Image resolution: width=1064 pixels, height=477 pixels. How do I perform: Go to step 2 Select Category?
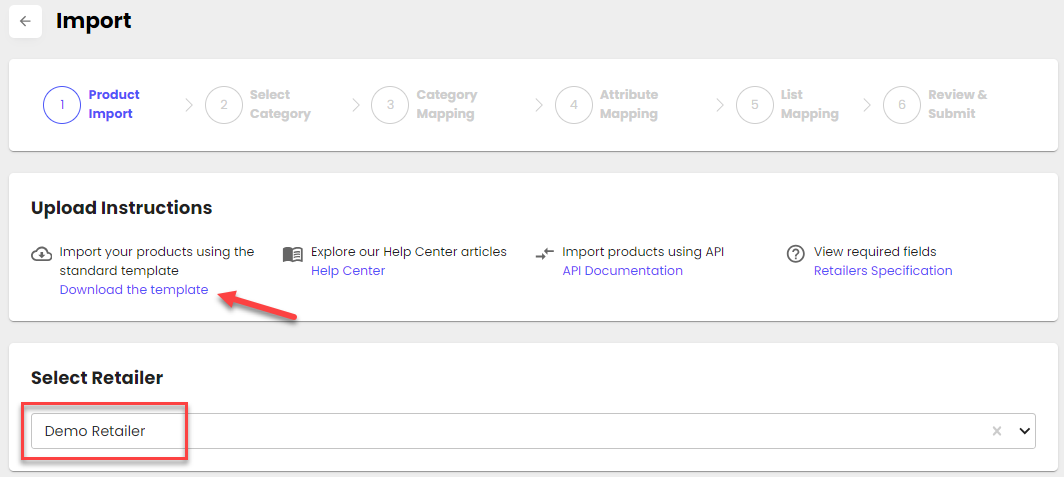tap(279, 104)
